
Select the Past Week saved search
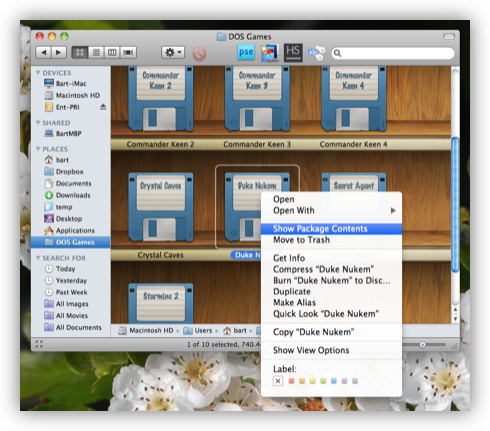[71, 292]
